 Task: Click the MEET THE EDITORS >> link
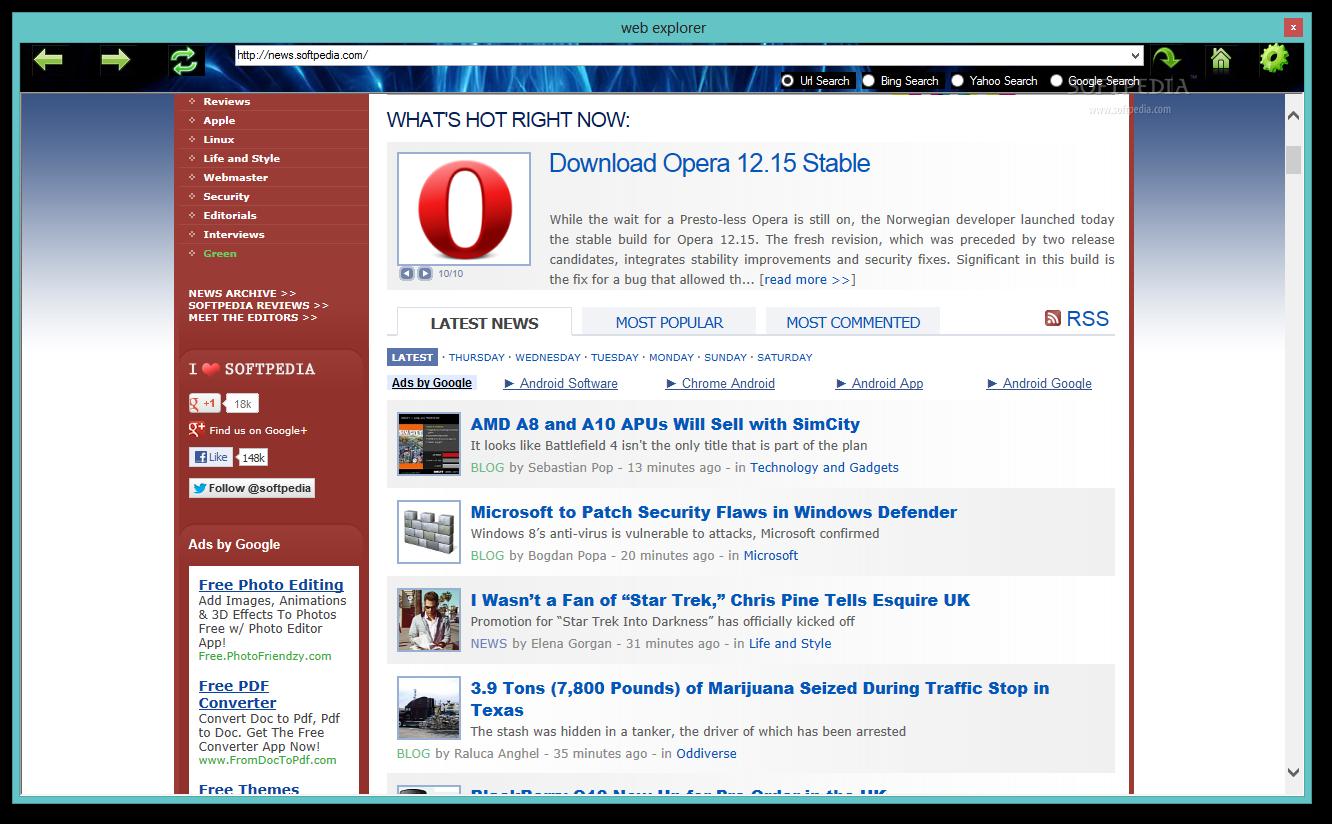click(x=253, y=318)
